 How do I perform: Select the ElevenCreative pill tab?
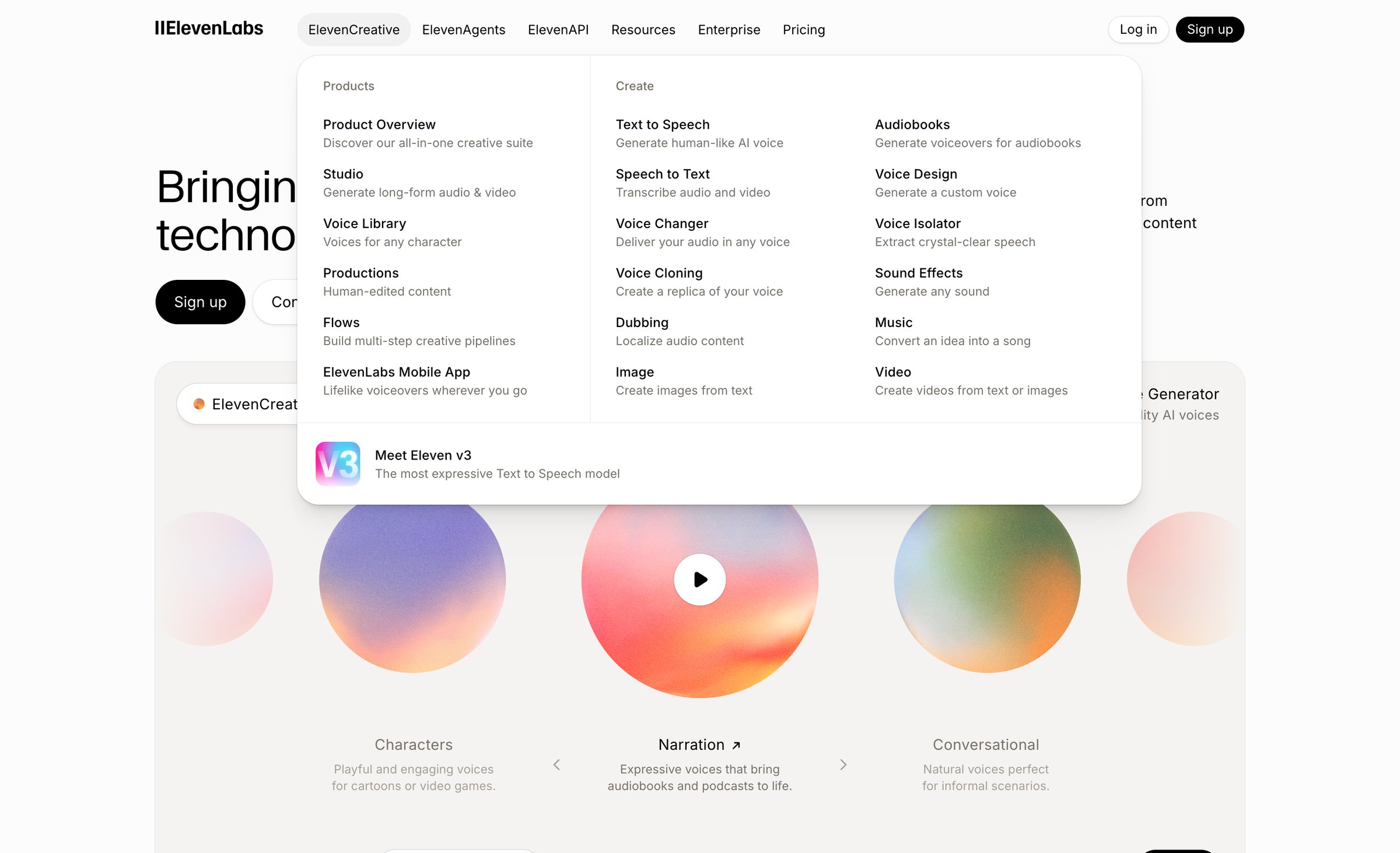pos(237,403)
